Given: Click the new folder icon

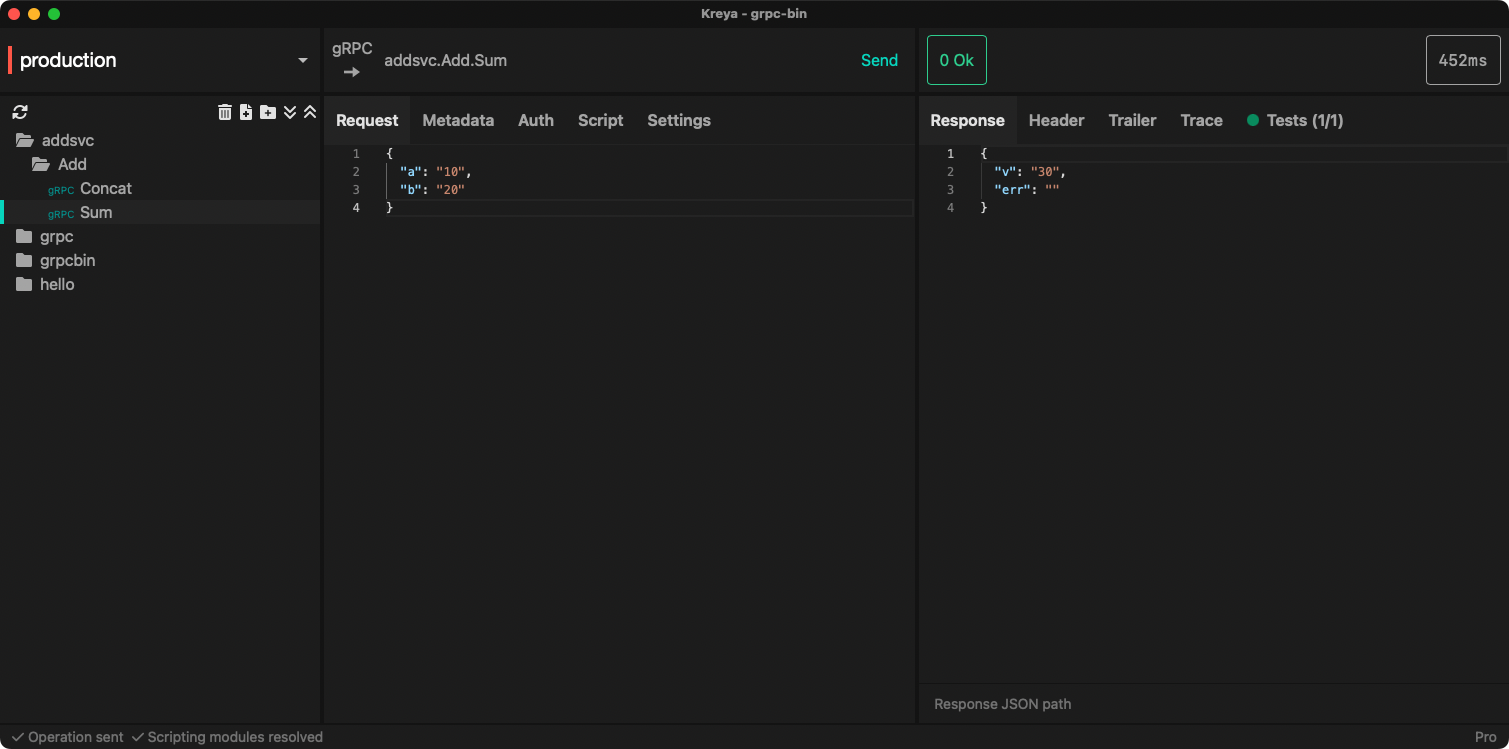Looking at the screenshot, I should (x=268, y=112).
